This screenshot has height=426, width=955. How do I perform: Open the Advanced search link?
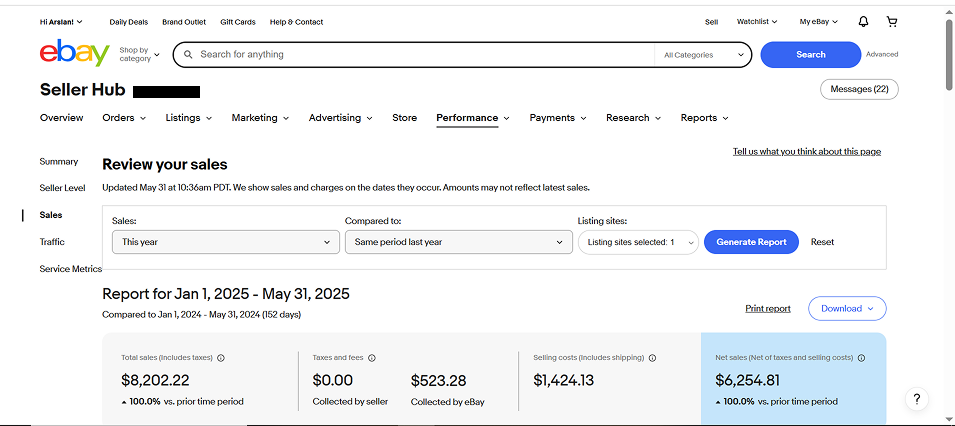point(882,54)
